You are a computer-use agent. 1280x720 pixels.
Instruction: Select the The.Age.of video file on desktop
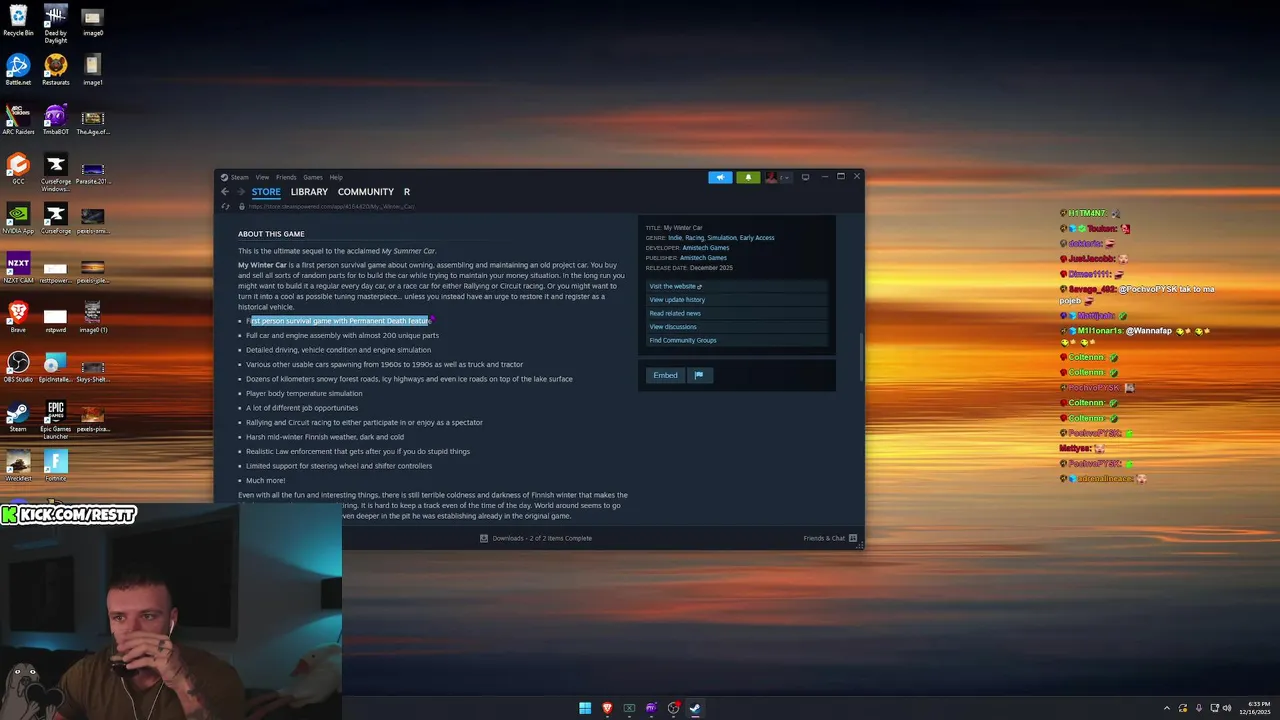point(92,120)
